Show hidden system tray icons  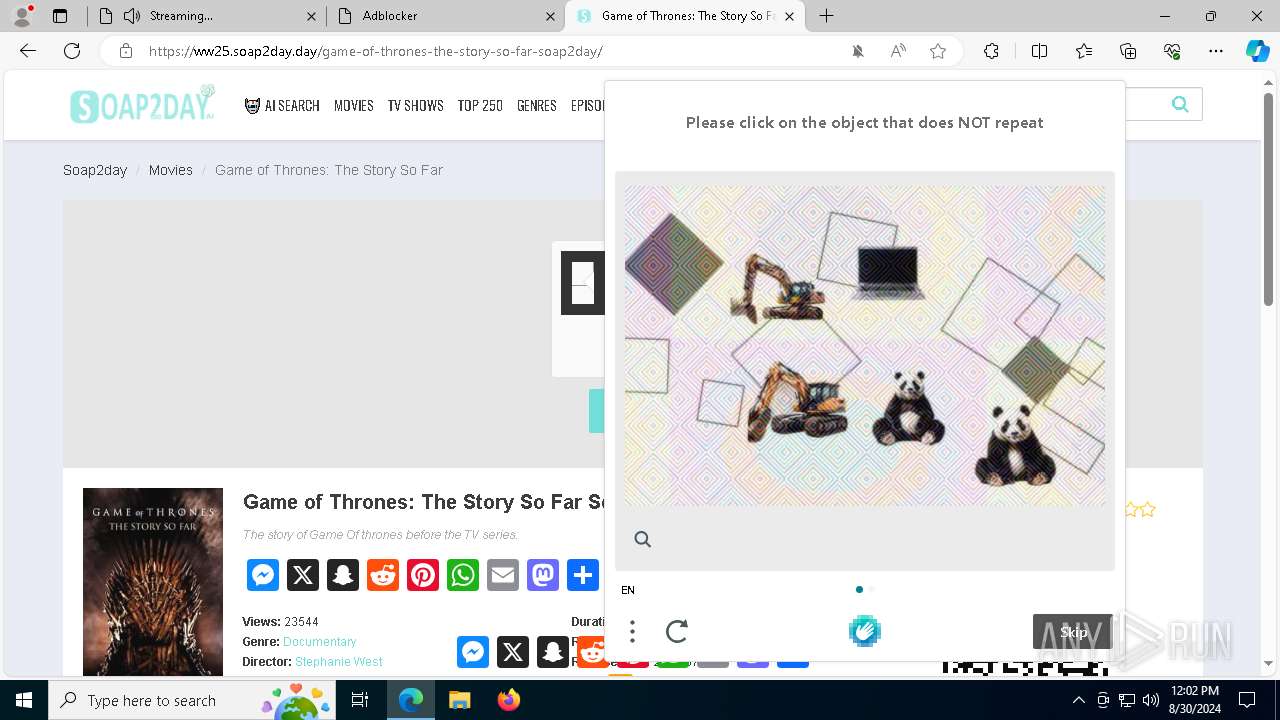1078,700
